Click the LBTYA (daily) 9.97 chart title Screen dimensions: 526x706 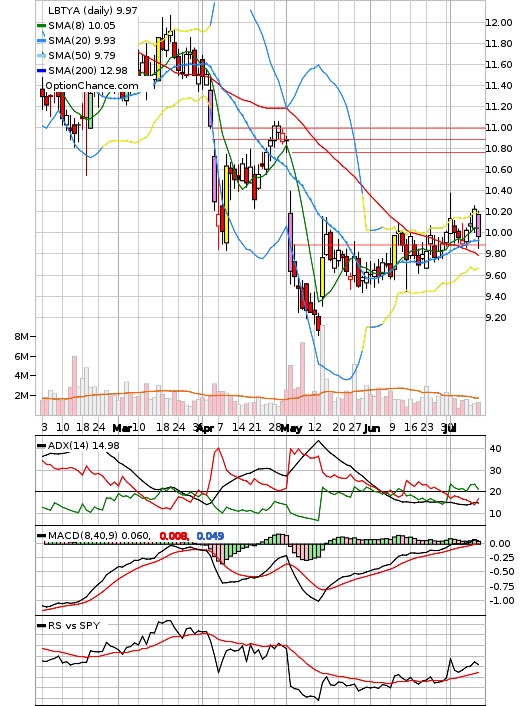click(x=92, y=10)
